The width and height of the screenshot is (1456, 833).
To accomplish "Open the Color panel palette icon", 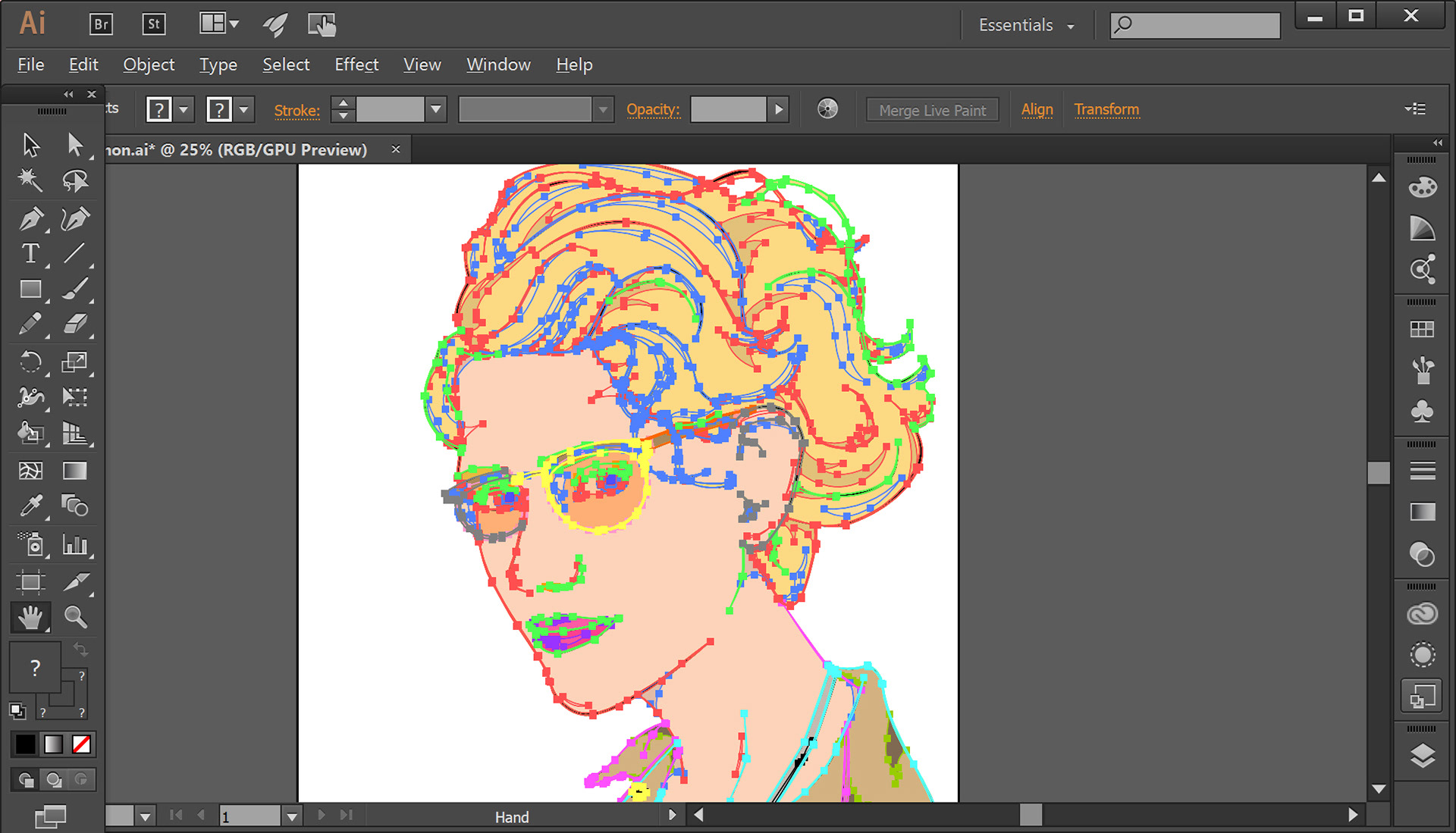I will coord(1423,187).
